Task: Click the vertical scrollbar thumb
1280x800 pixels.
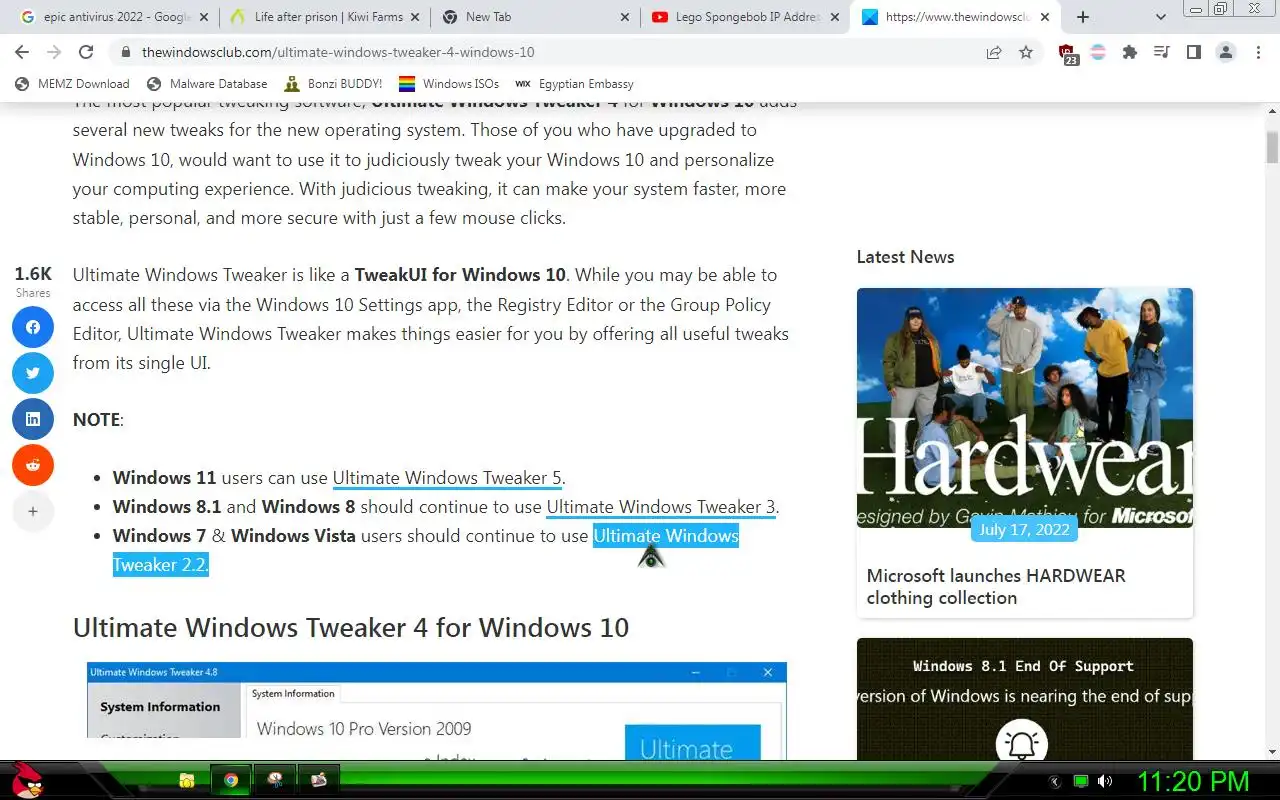Action: coord(1272,146)
